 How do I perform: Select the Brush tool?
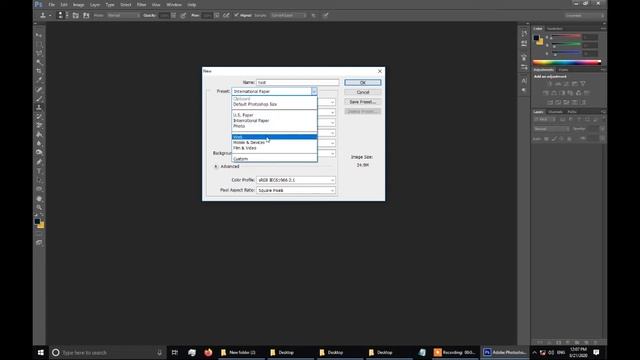click(39, 99)
